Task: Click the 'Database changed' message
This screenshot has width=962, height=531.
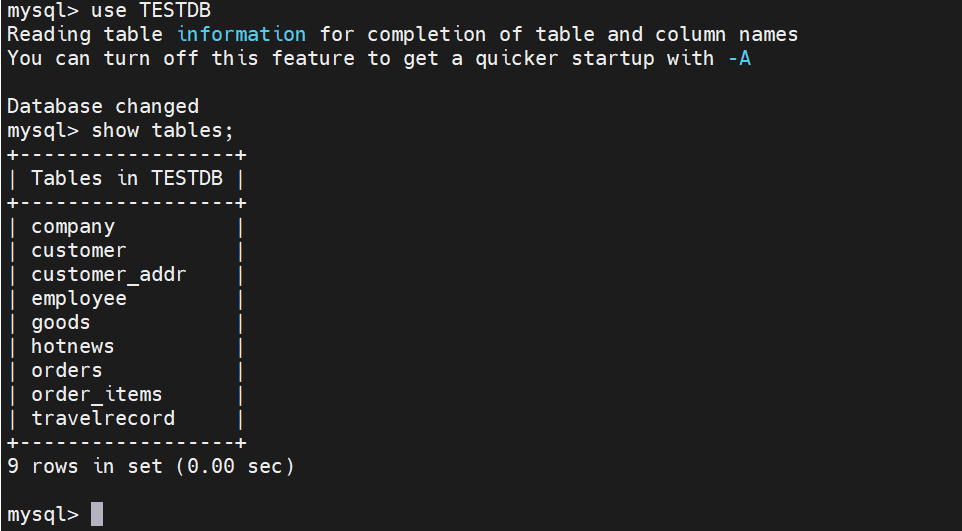Action: pyautogui.click(x=103, y=107)
